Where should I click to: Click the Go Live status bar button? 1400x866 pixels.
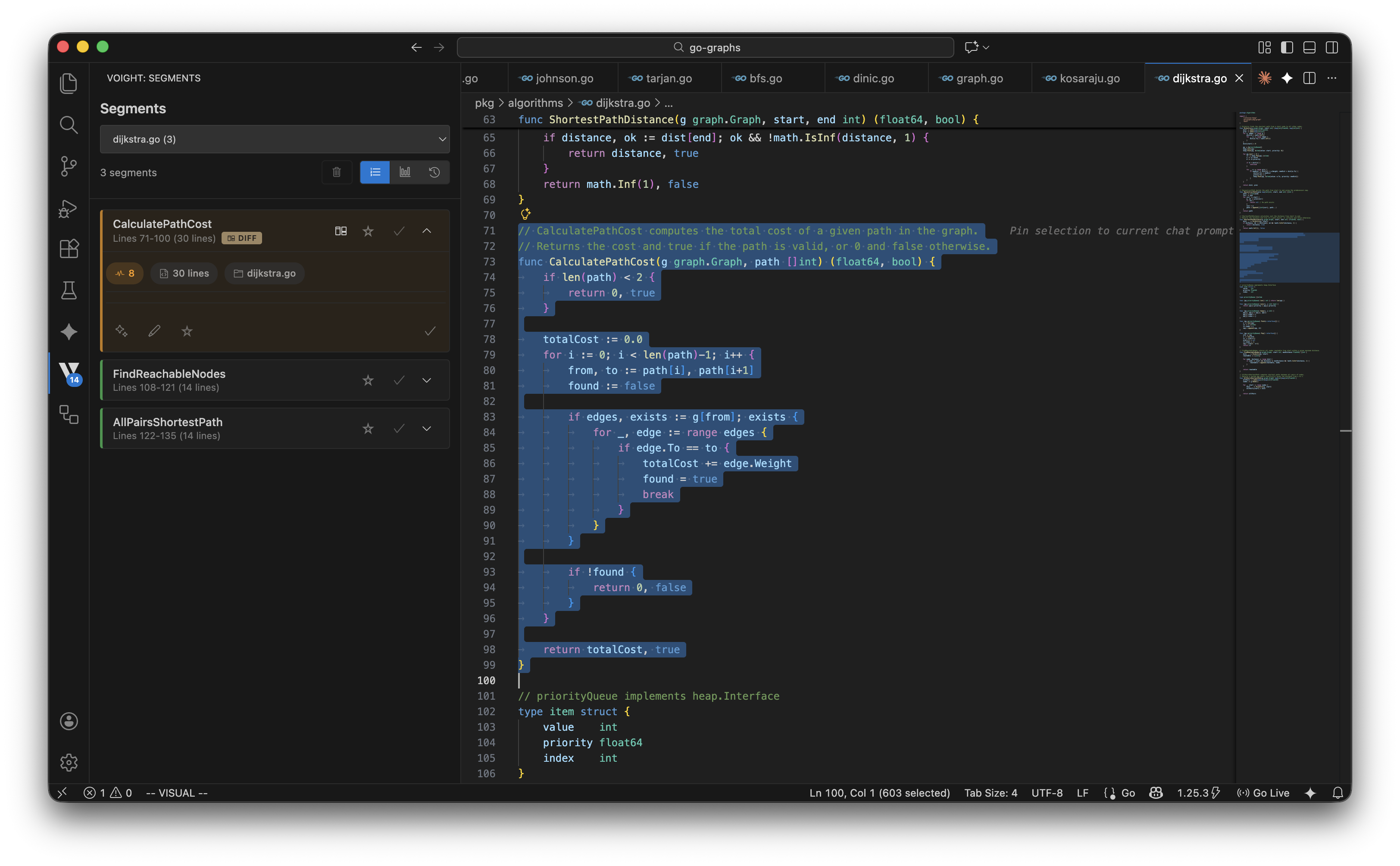1263,793
